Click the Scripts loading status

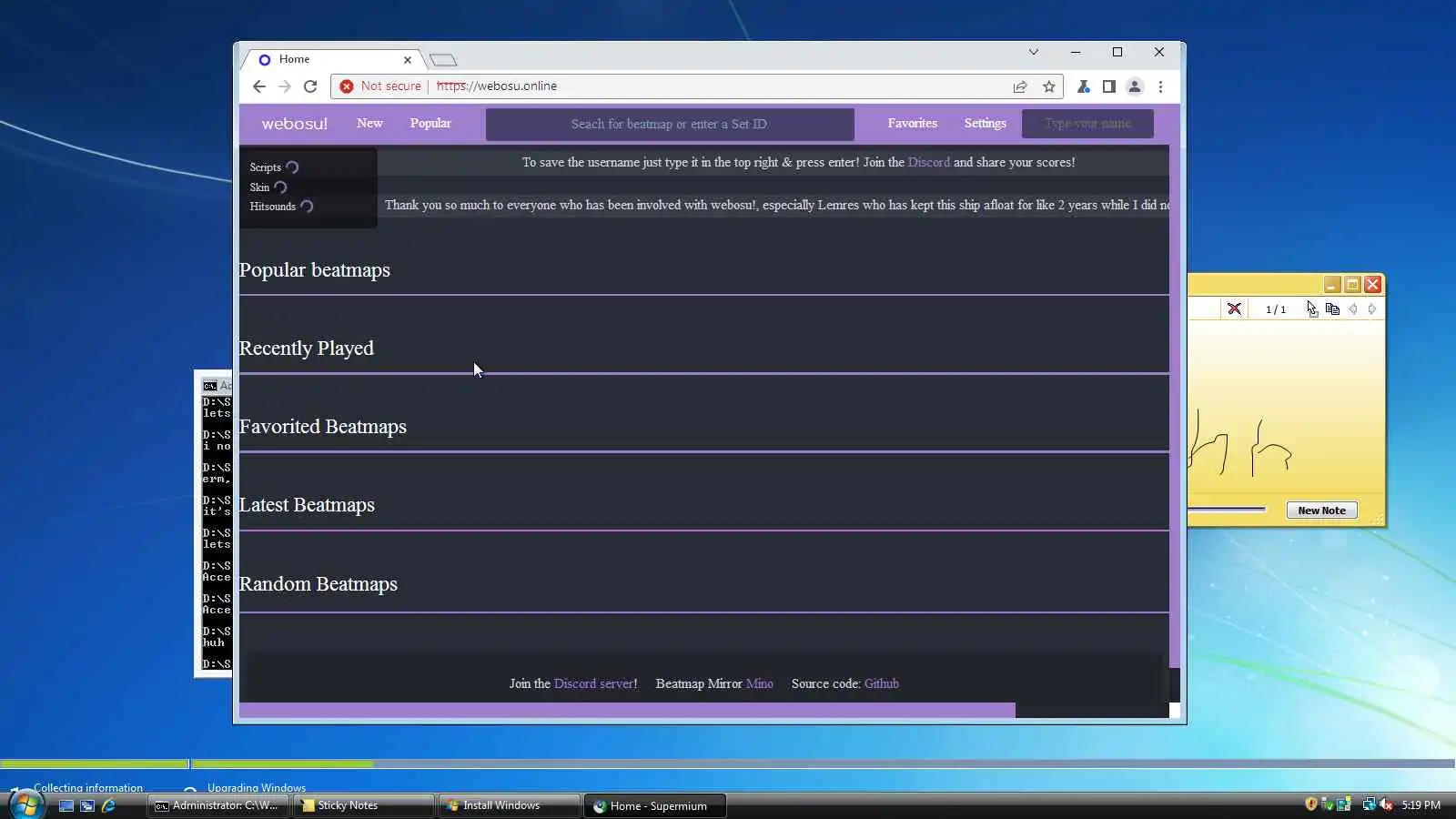point(274,167)
